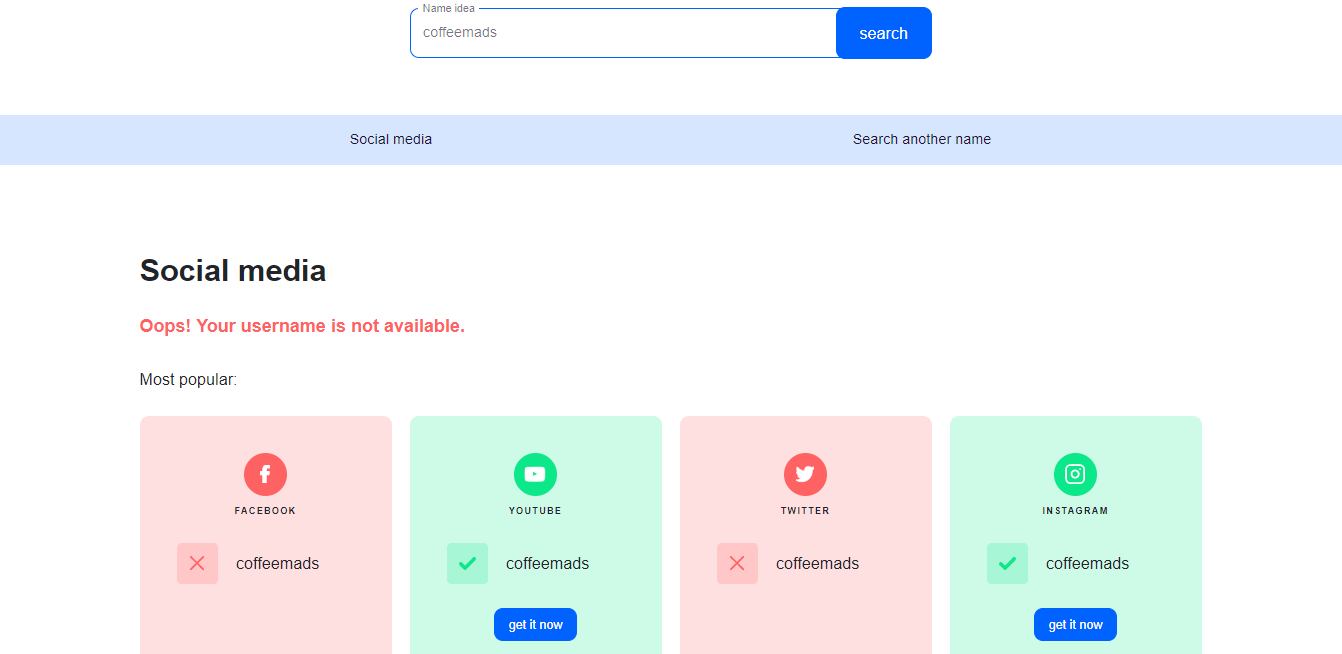Select Search another name in the navigation bar
Viewport: 1342px width, 654px height.
pyautogui.click(x=921, y=139)
